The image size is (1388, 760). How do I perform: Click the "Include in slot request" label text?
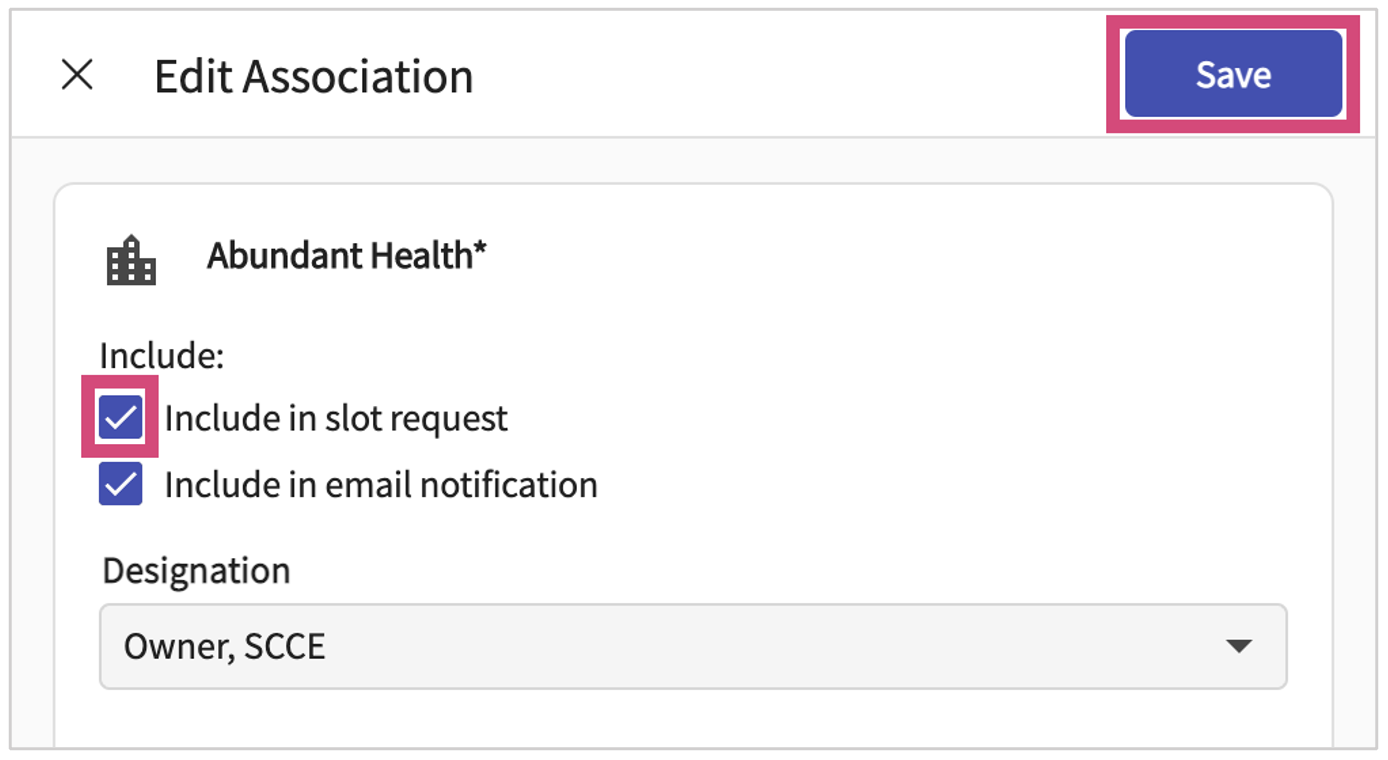(336, 418)
